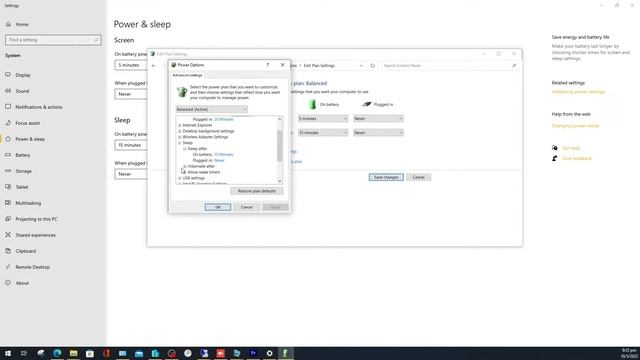
Task: Click Cancel in Power Options dialog
Action: point(247,207)
